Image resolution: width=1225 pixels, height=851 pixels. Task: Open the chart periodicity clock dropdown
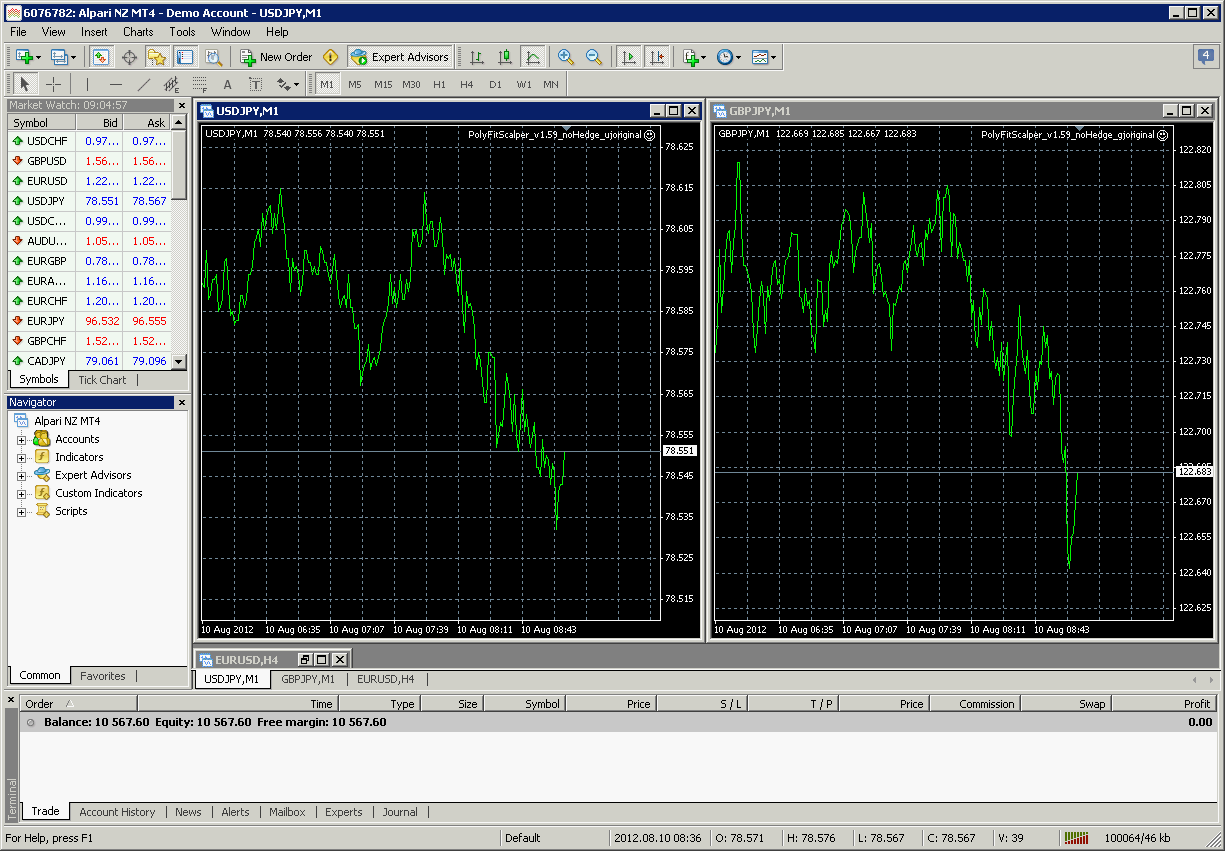(729, 57)
